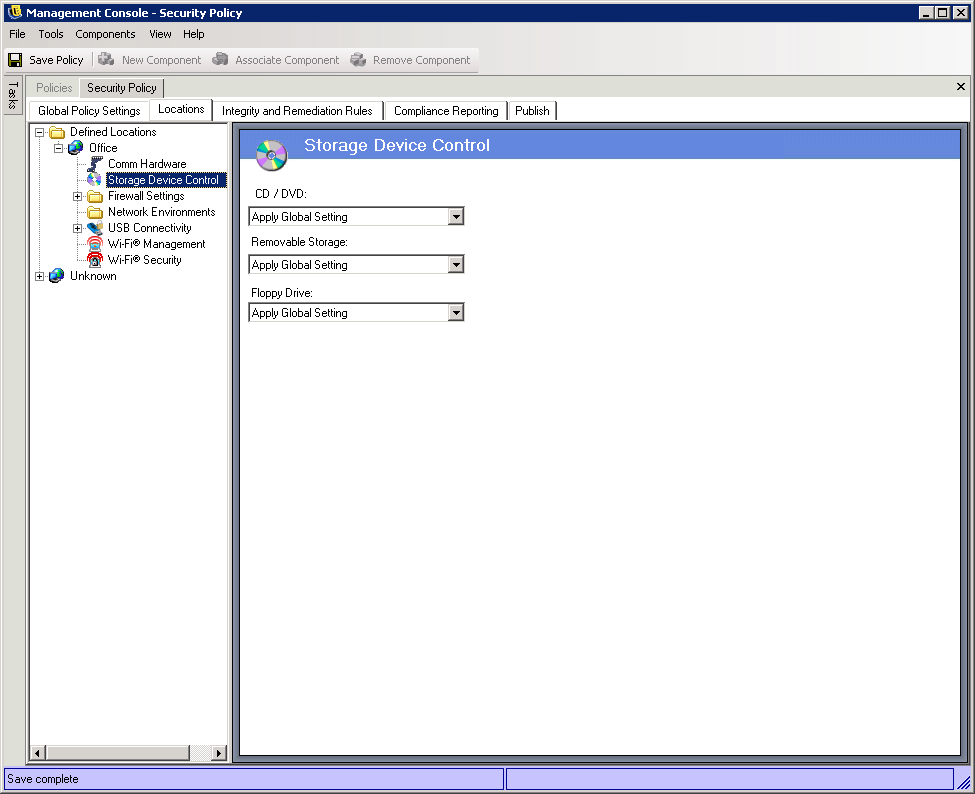Viewport: 975px width, 794px height.
Task: Select Comm Hardware in the tree
Action: pos(147,164)
